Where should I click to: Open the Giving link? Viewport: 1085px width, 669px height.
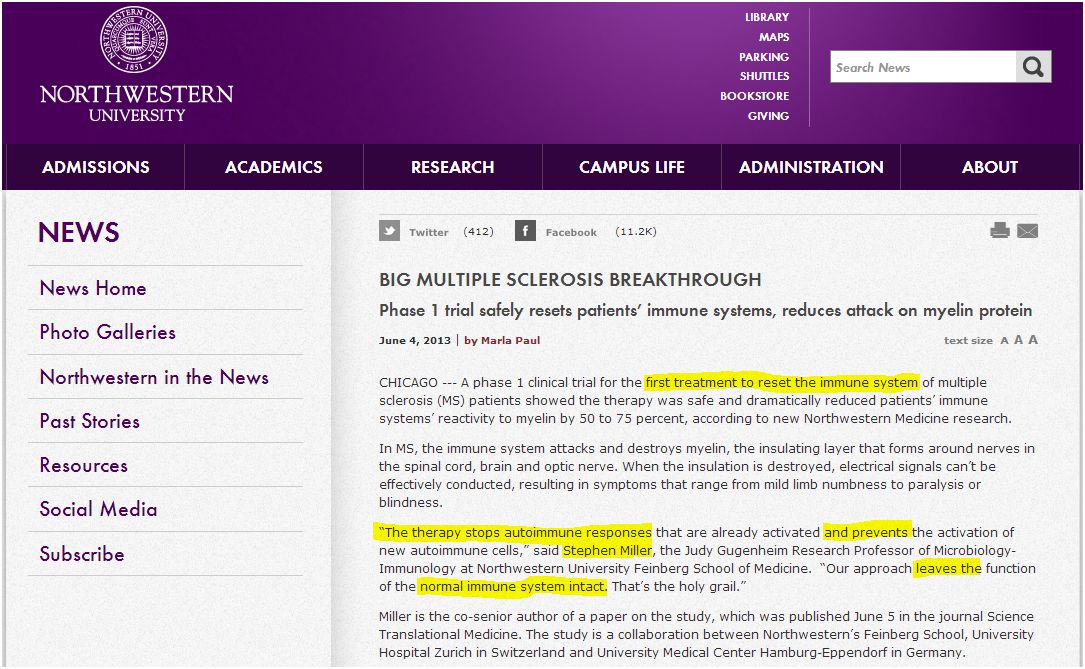(768, 116)
